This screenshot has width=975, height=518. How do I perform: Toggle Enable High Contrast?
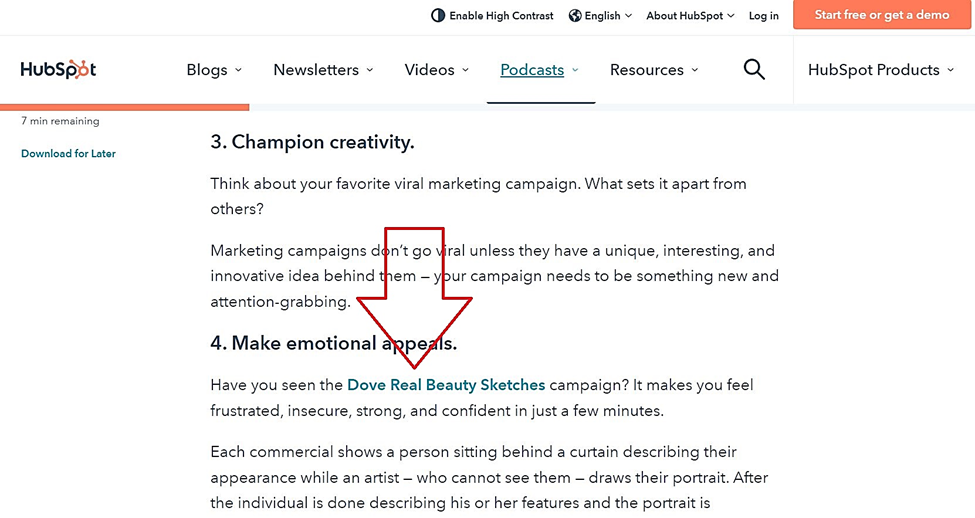tap(492, 16)
